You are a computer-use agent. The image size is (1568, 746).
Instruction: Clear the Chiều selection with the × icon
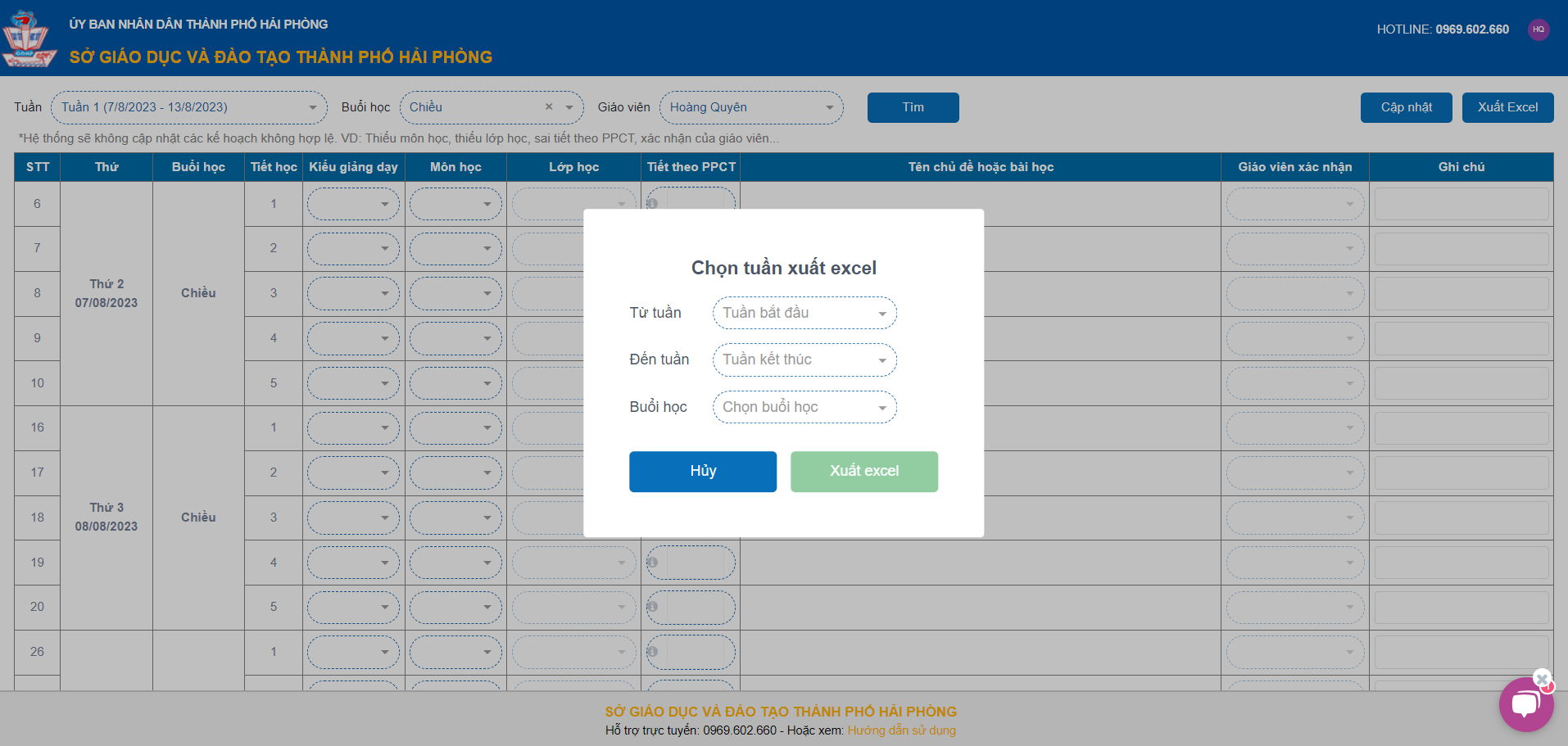point(549,107)
